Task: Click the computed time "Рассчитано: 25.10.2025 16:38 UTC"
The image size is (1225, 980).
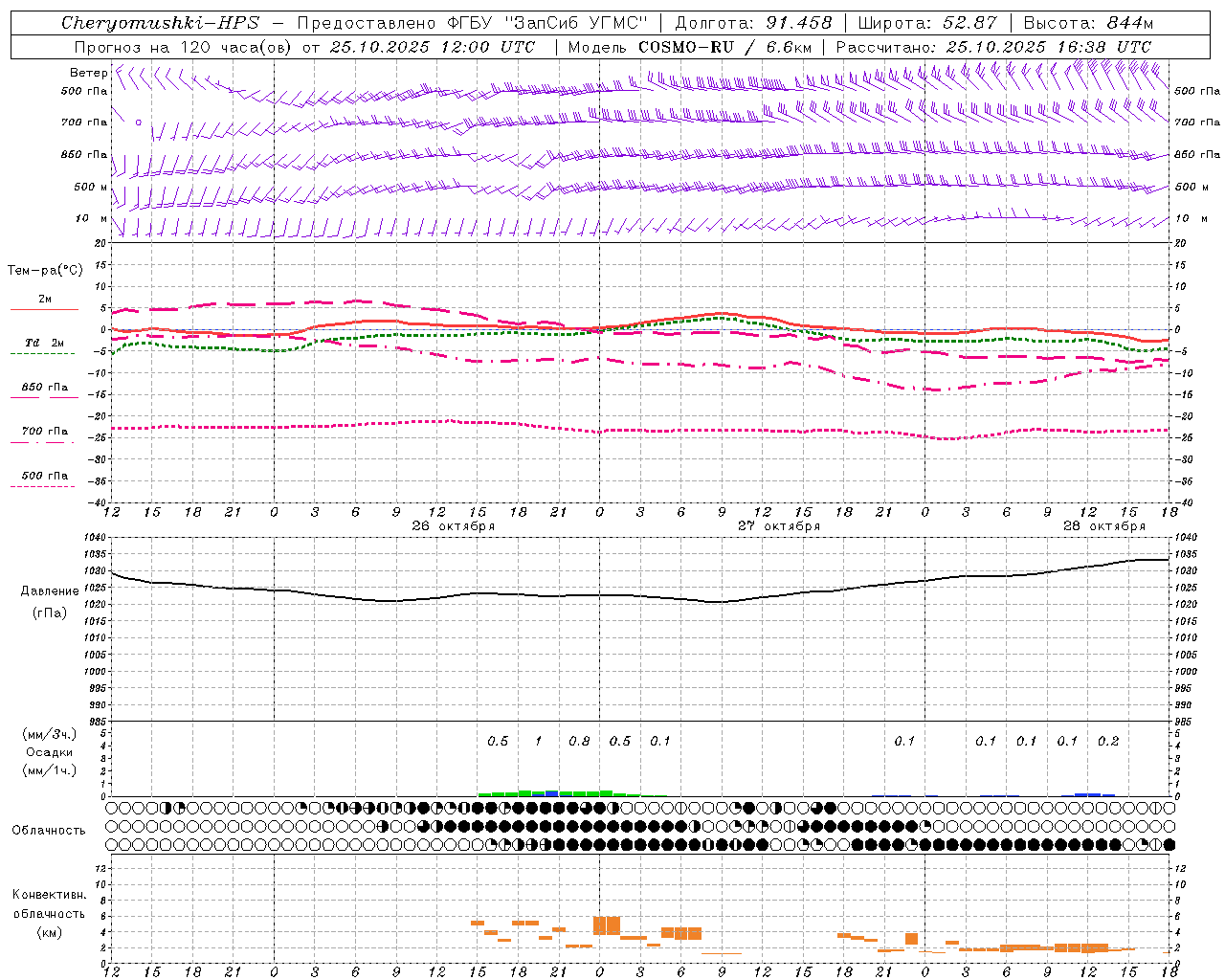Action: tap(993, 47)
